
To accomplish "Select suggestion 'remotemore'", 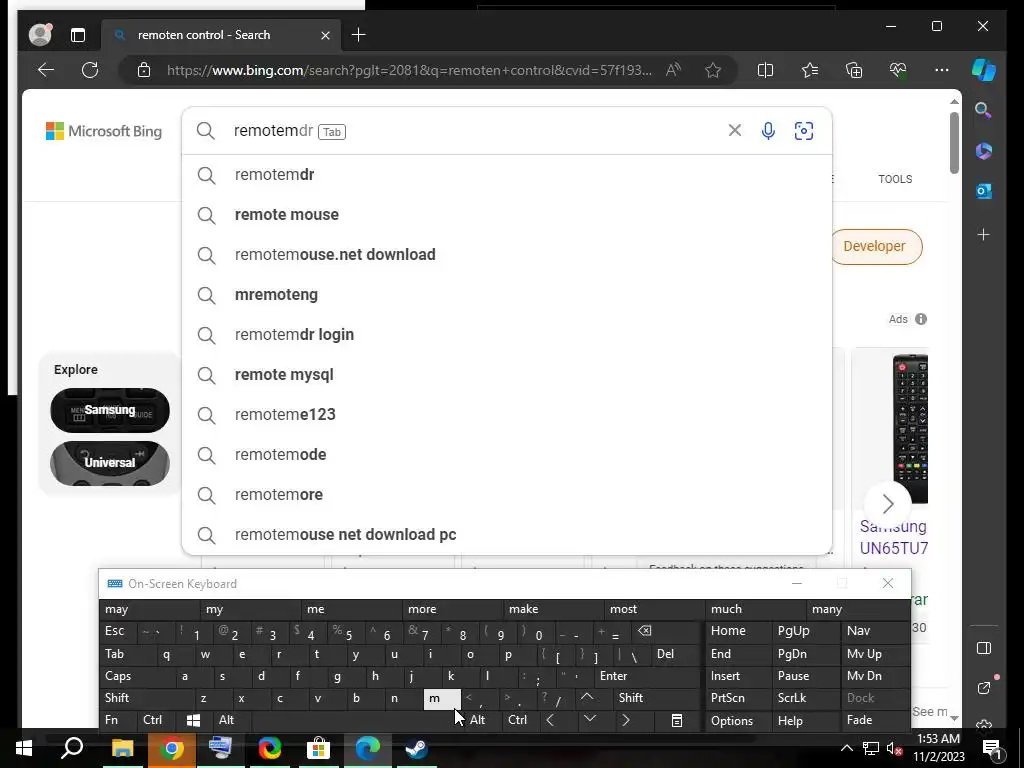I will coord(507,494).
